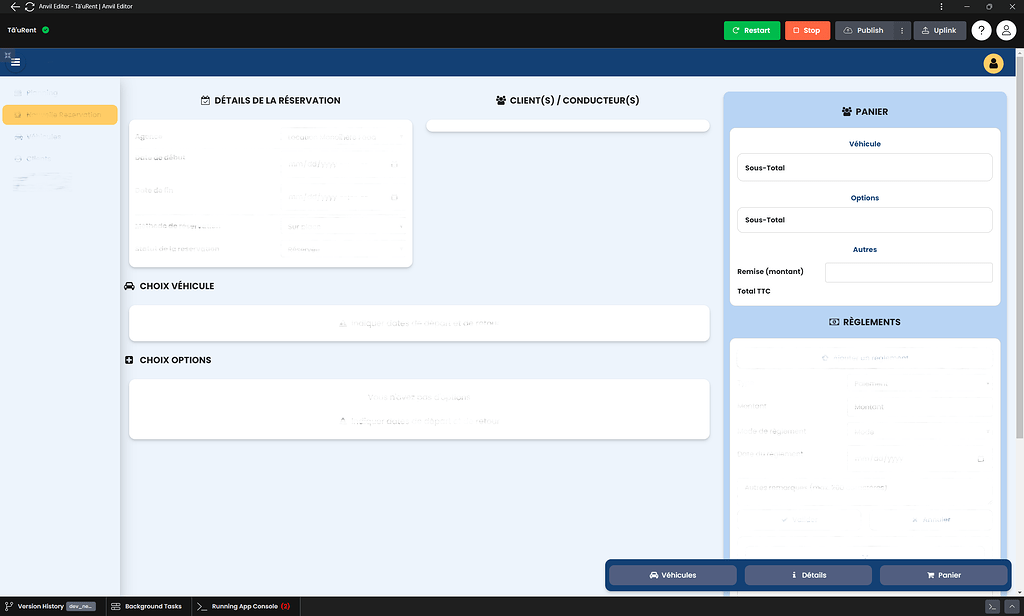Switch to the Background Tasks panel

click(x=148, y=606)
